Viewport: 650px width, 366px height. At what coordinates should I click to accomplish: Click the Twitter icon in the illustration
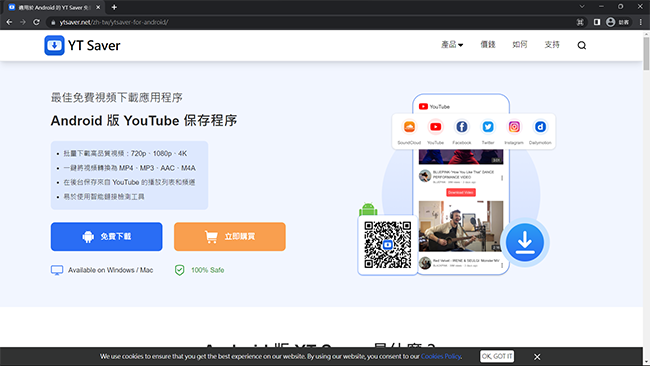(488, 127)
